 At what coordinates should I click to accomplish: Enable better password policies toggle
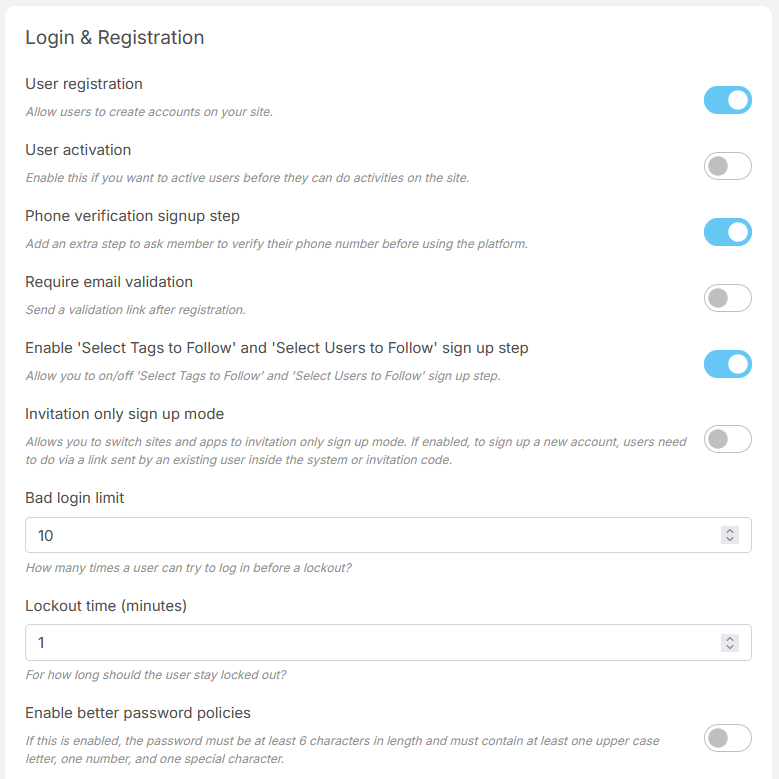click(727, 739)
